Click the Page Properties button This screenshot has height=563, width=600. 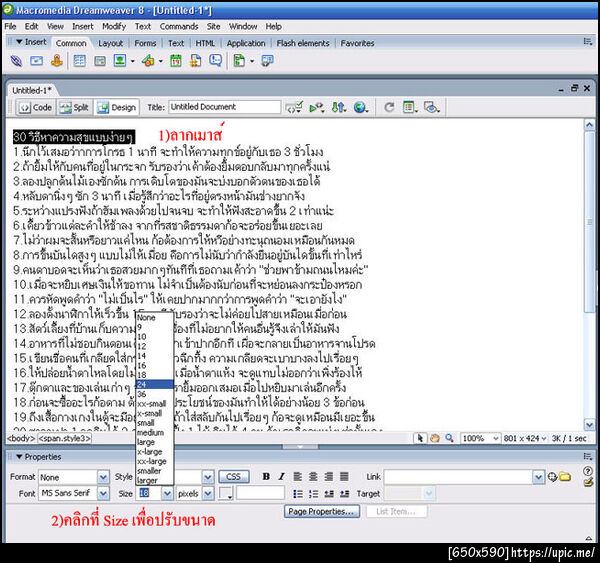[x=321, y=511]
